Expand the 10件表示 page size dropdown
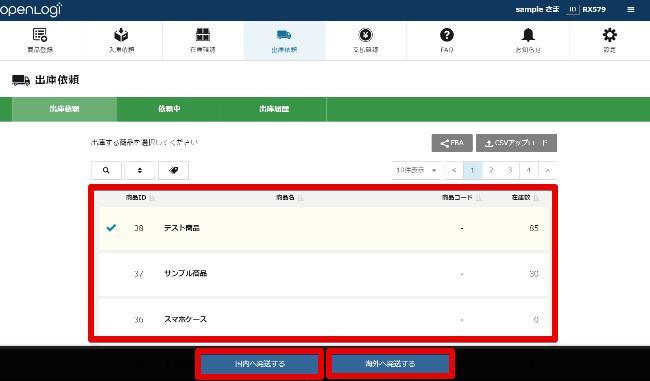The height and width of the screenshot is (381, 650). click(x=416, y=170)
